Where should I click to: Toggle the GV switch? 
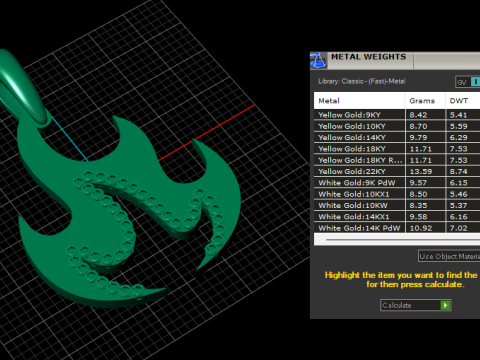468,82
